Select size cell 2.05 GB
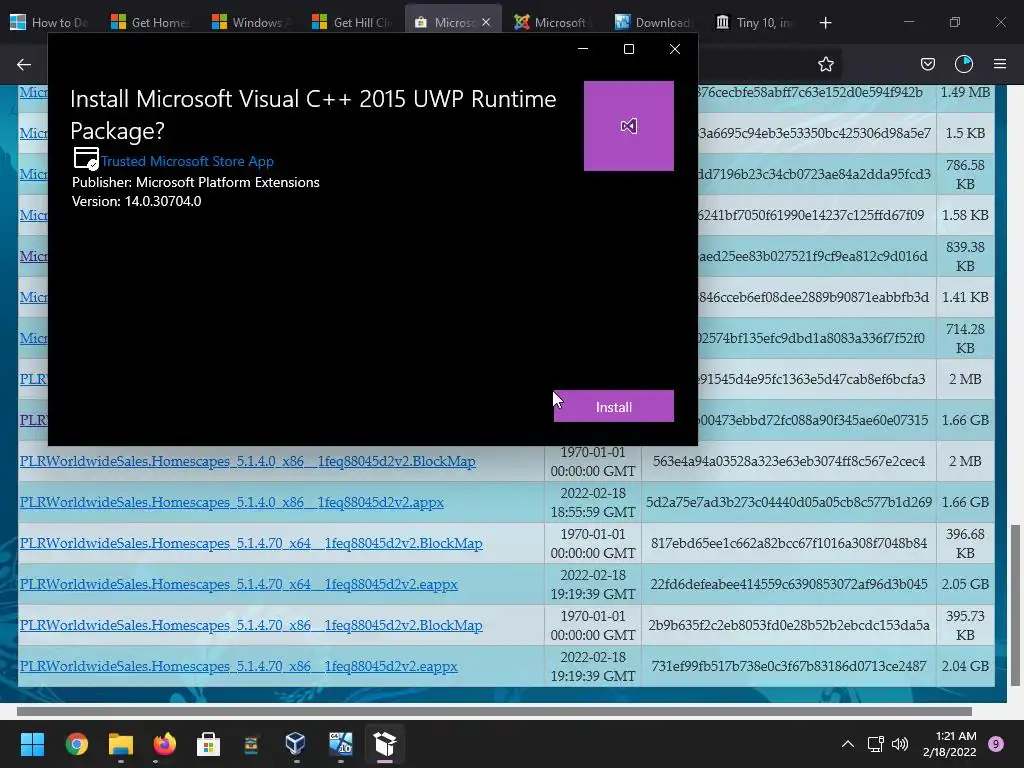The width and height of the screenshot is (1024, 768). coord(965,584)
